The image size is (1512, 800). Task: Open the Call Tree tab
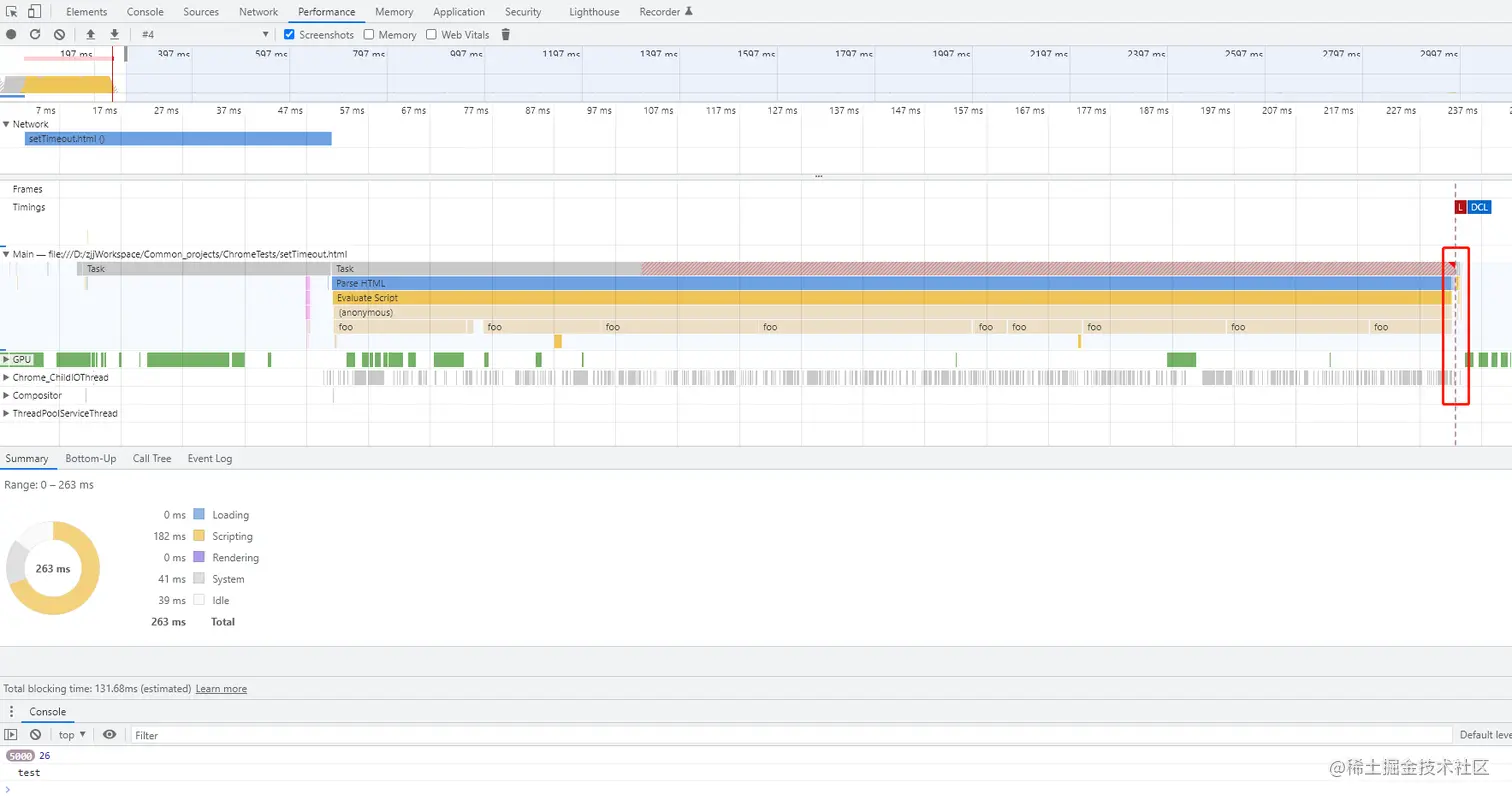[x=152, y=458]
